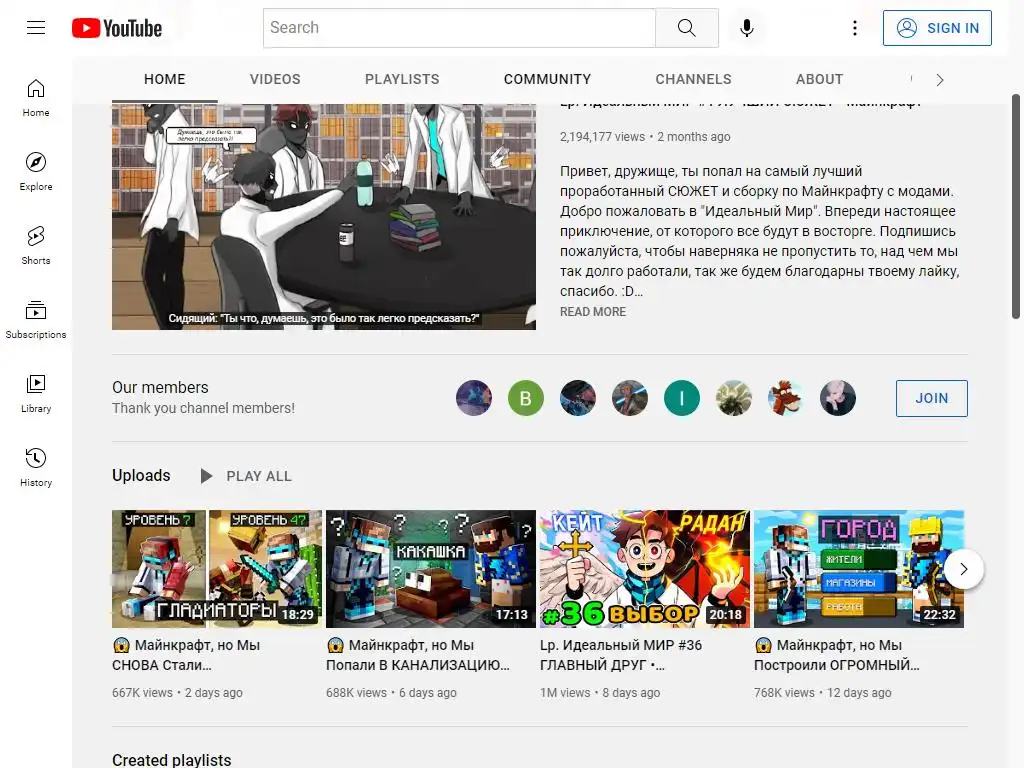This screenshot has width=1024, height=768.
Task: Click inside the Search input field
Action: point(459,28)
